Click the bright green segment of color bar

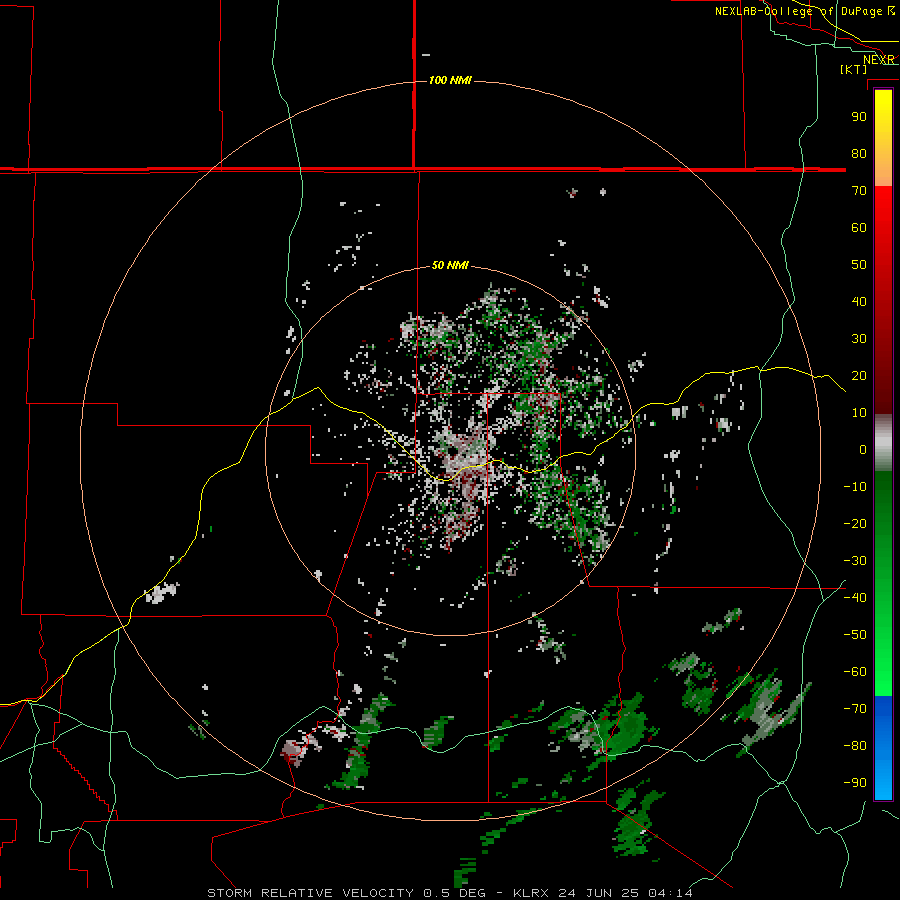[x=883, y=660]
